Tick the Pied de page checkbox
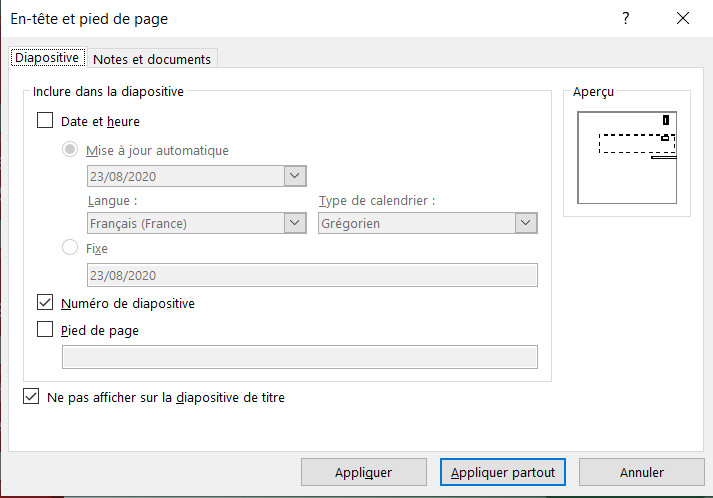The image size is (713, 498). tap(45, 329)
